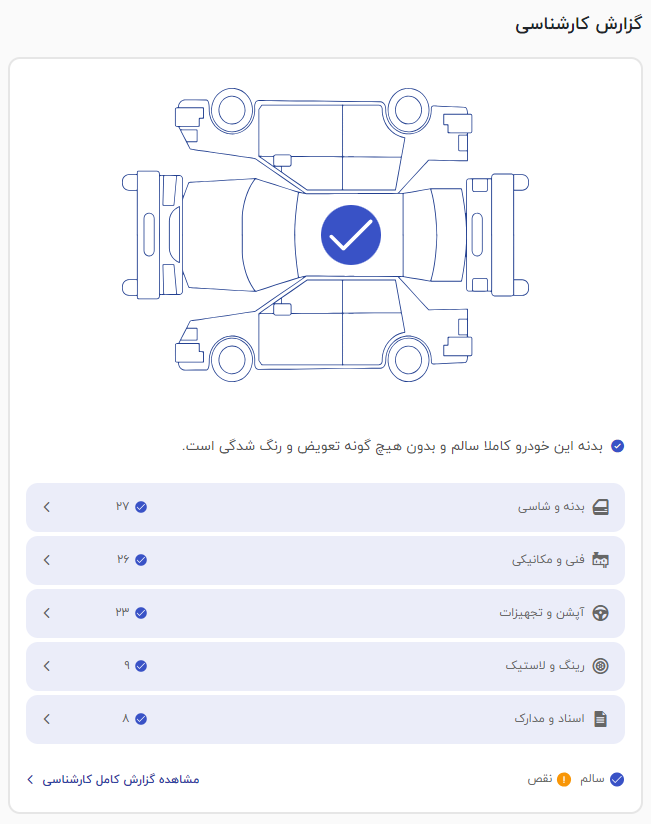Click the orange defect warning icon
Viewport: 651px width, 824px height.
pos(564,779)
